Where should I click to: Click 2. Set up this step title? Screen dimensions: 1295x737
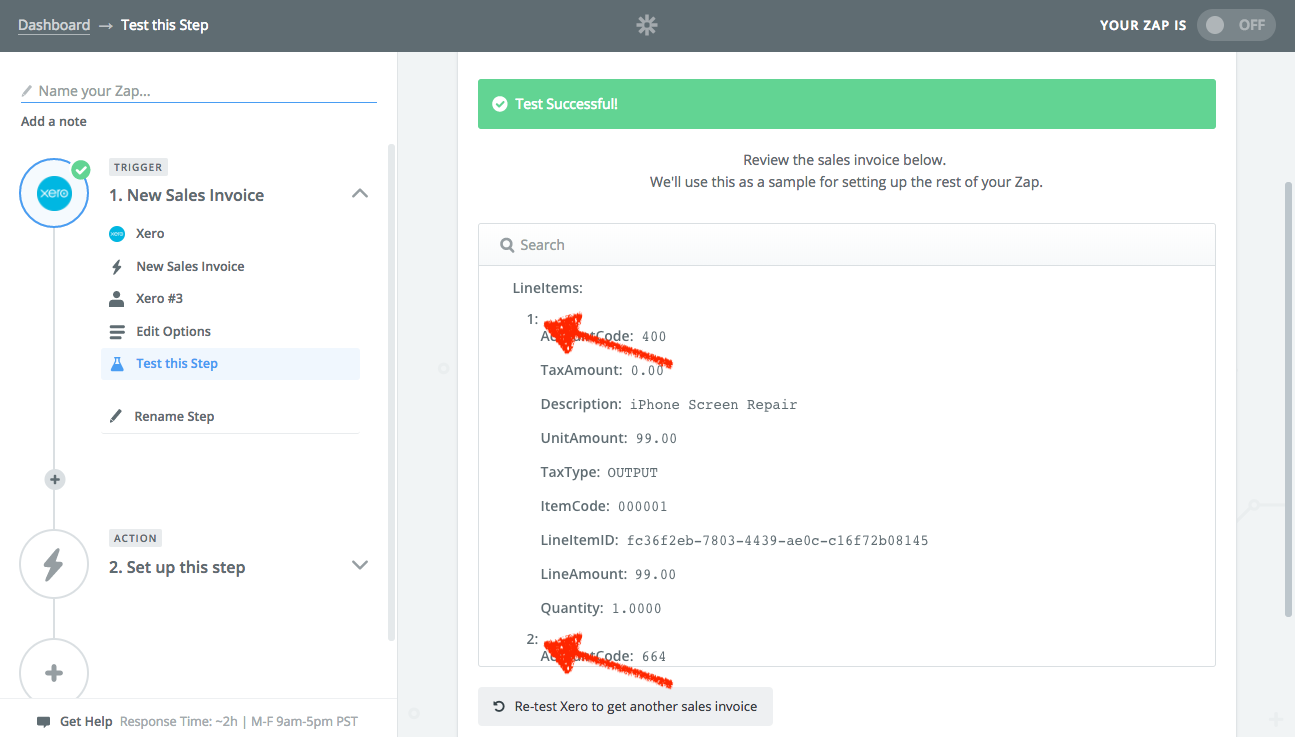(x=177, y=567)
